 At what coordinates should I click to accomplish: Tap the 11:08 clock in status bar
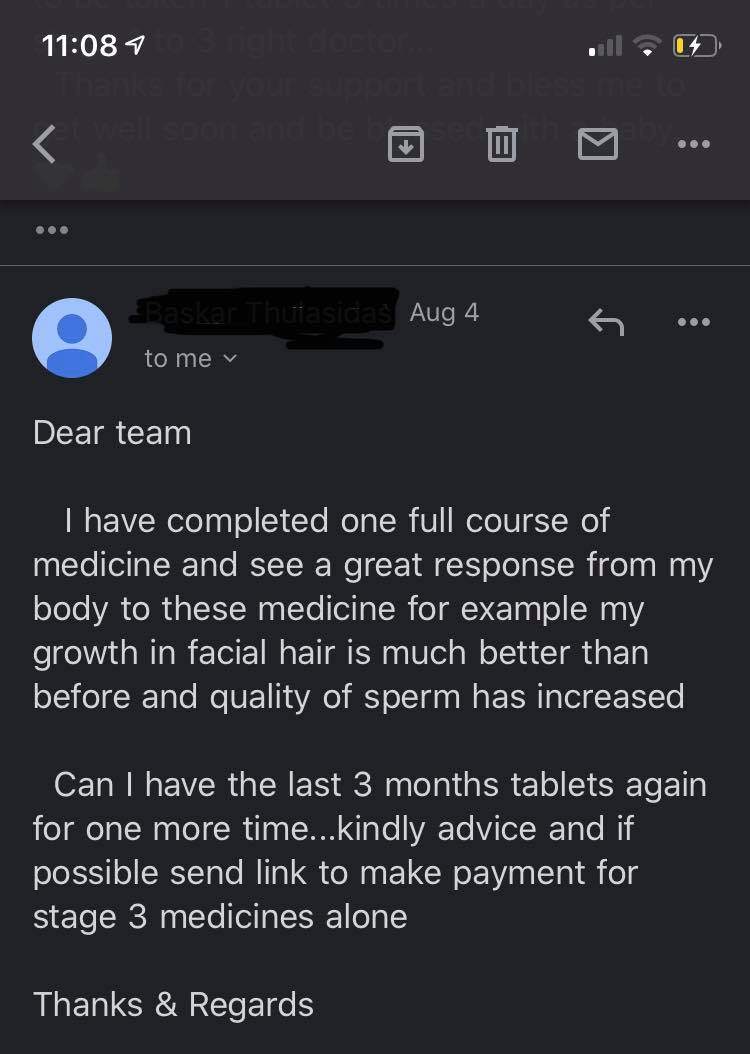click(x=79, y=46)
